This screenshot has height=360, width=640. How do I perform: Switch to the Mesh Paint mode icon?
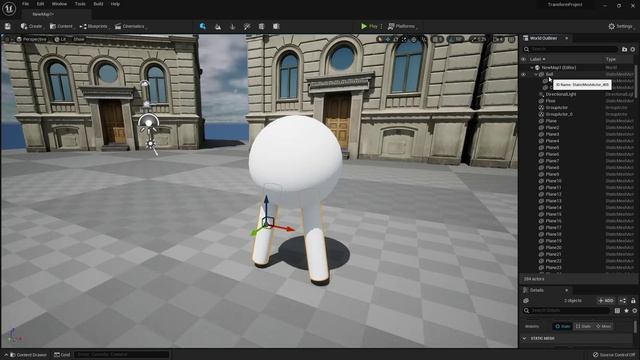click(x=247, y=26)
